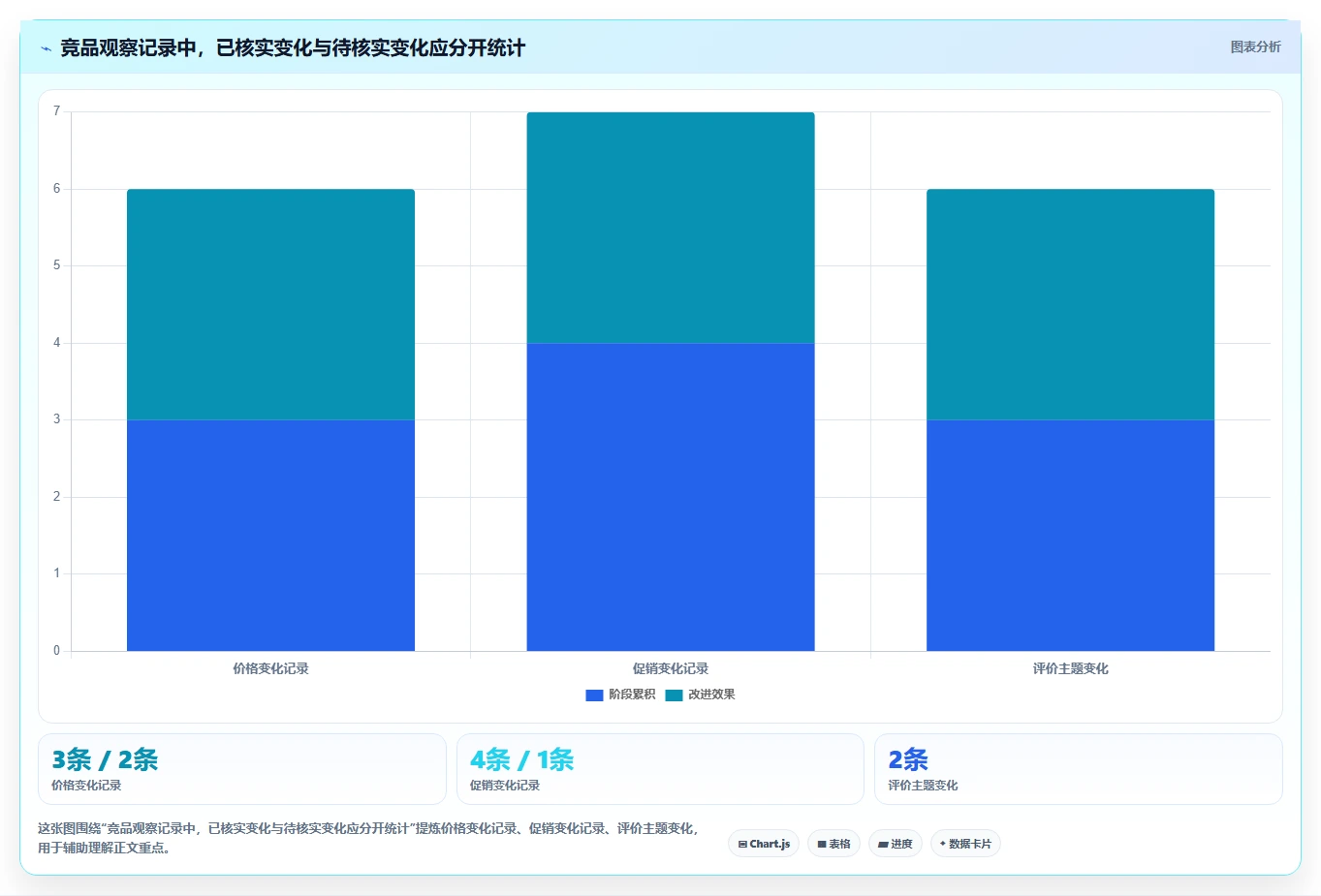Click the 图表分析 label in header
The width and height of the screenshot is (1321, 896).
tap(1255, 46)
